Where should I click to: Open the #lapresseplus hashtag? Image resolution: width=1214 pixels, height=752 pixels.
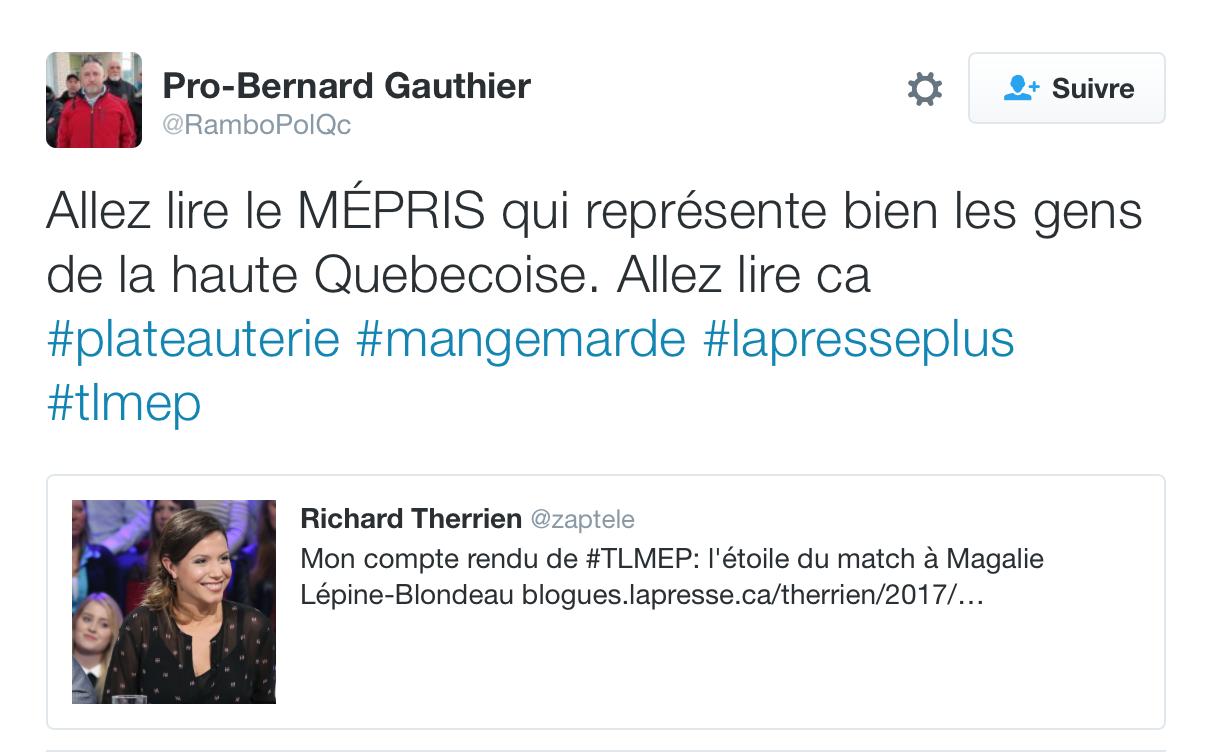click(x=858, y=340)
